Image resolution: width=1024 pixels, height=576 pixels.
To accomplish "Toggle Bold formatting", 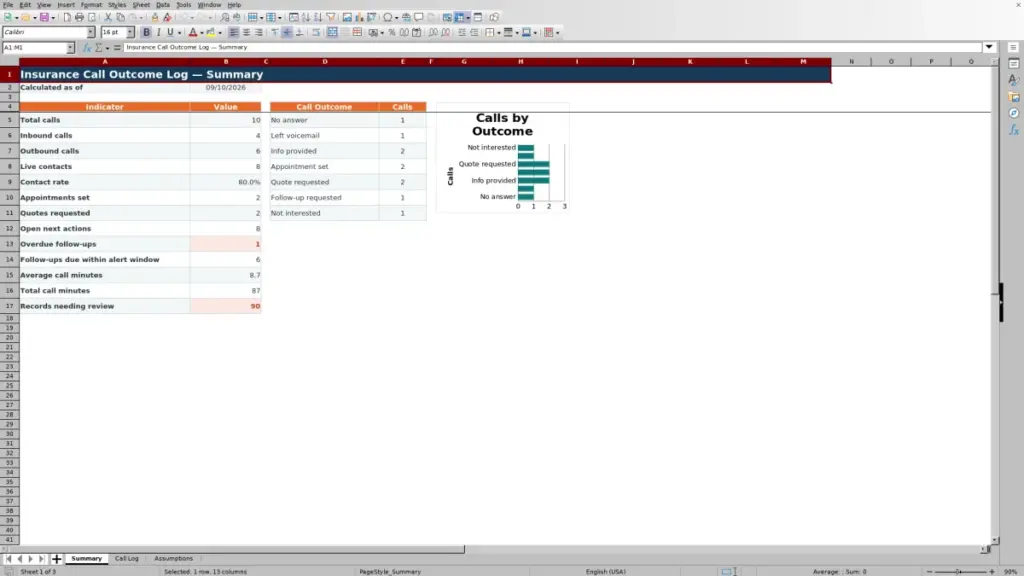I will coord(146,33).
